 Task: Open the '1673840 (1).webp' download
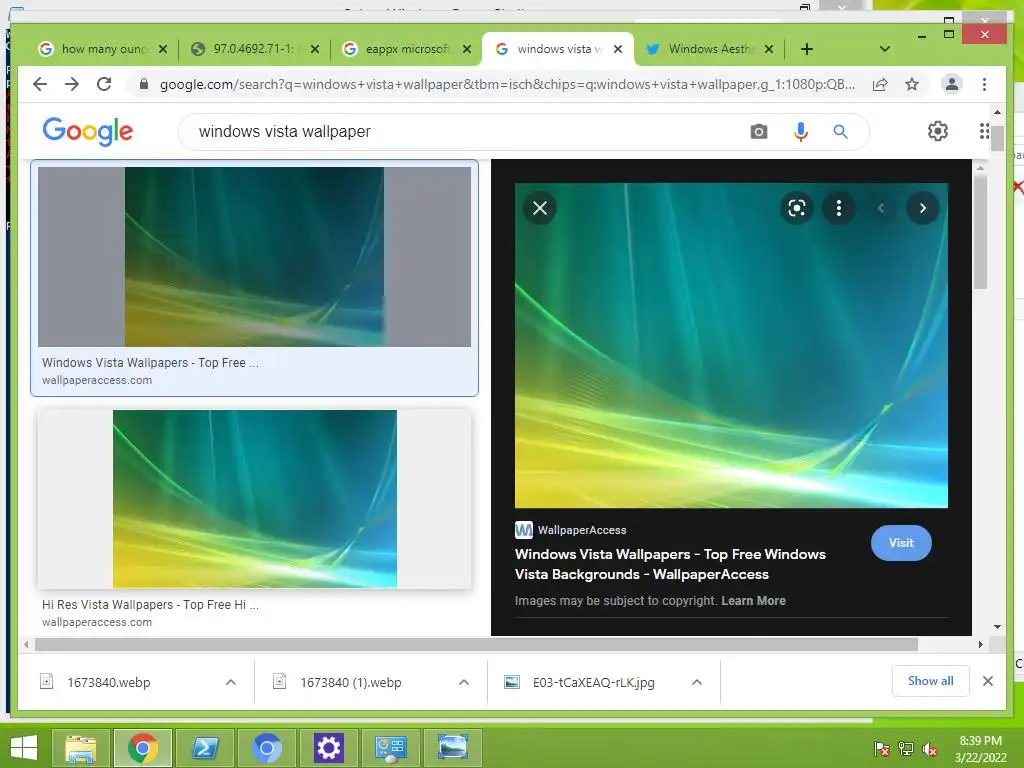pos(350,682)
